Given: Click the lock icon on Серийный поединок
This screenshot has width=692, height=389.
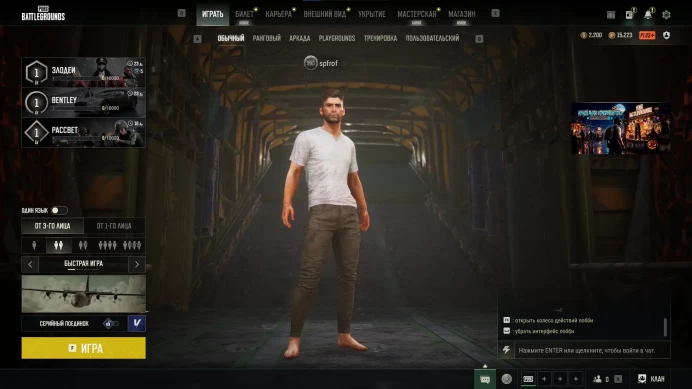Looking at the screenshot, I should tap(108, 324).
